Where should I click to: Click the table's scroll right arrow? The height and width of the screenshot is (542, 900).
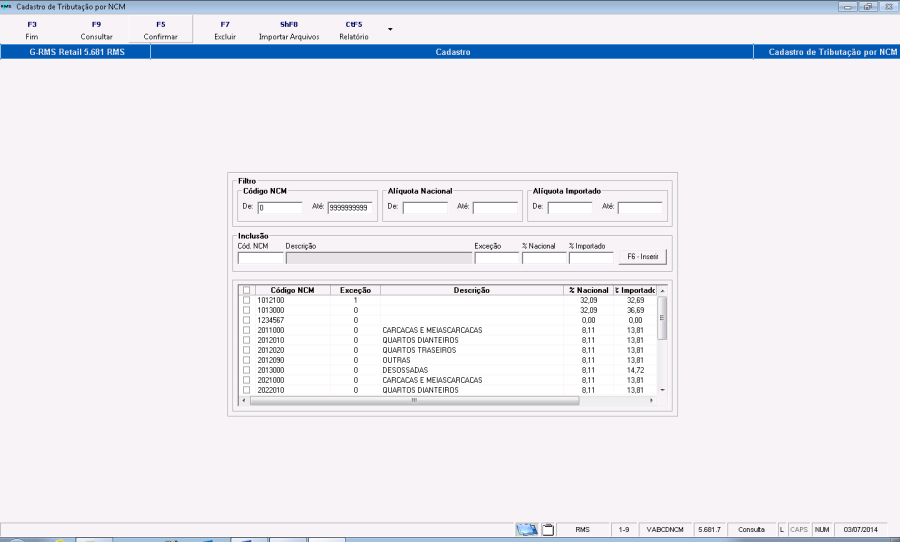[x=651, y=400]
